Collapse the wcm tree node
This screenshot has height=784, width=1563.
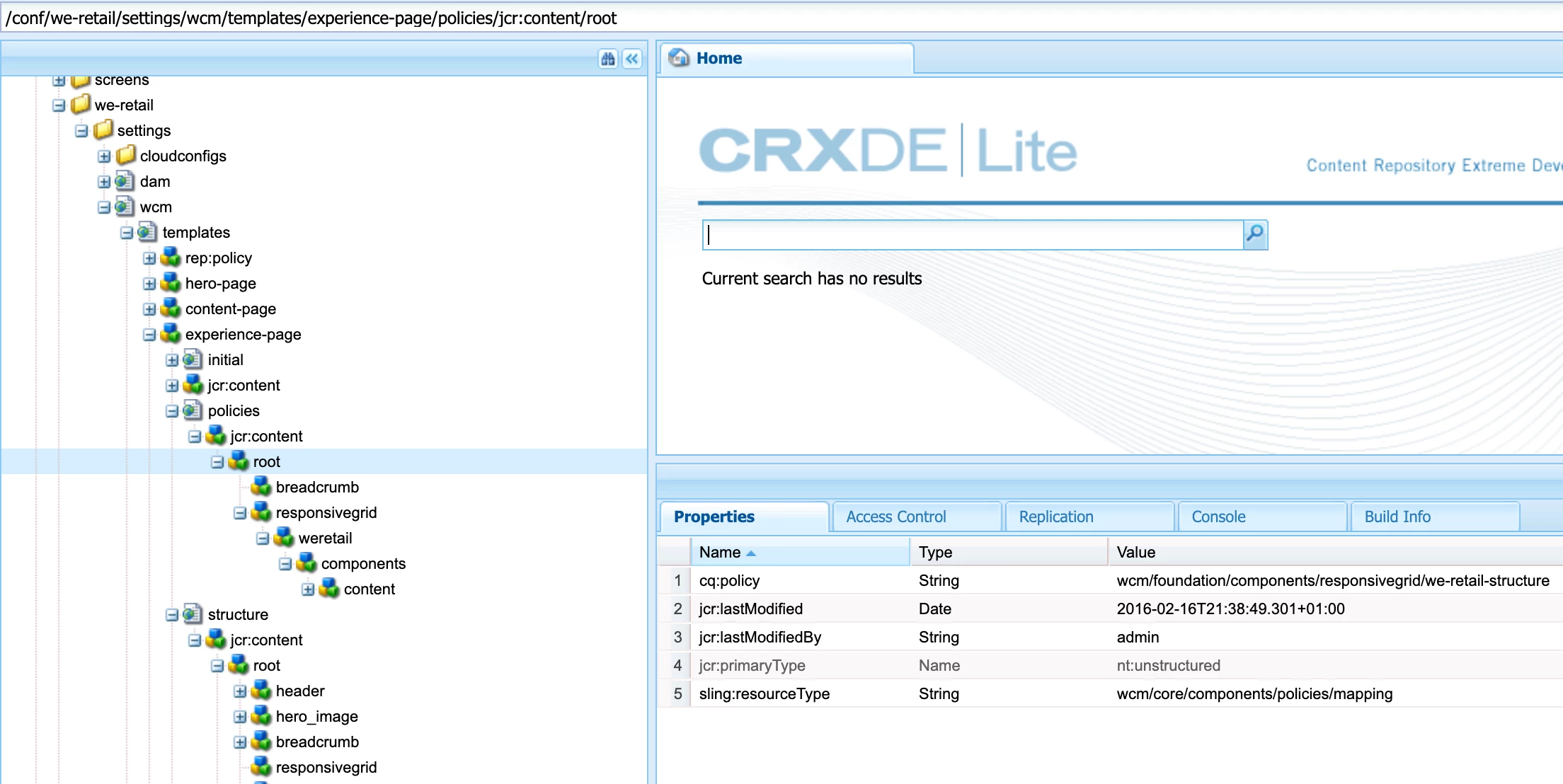tap(103, 207)
